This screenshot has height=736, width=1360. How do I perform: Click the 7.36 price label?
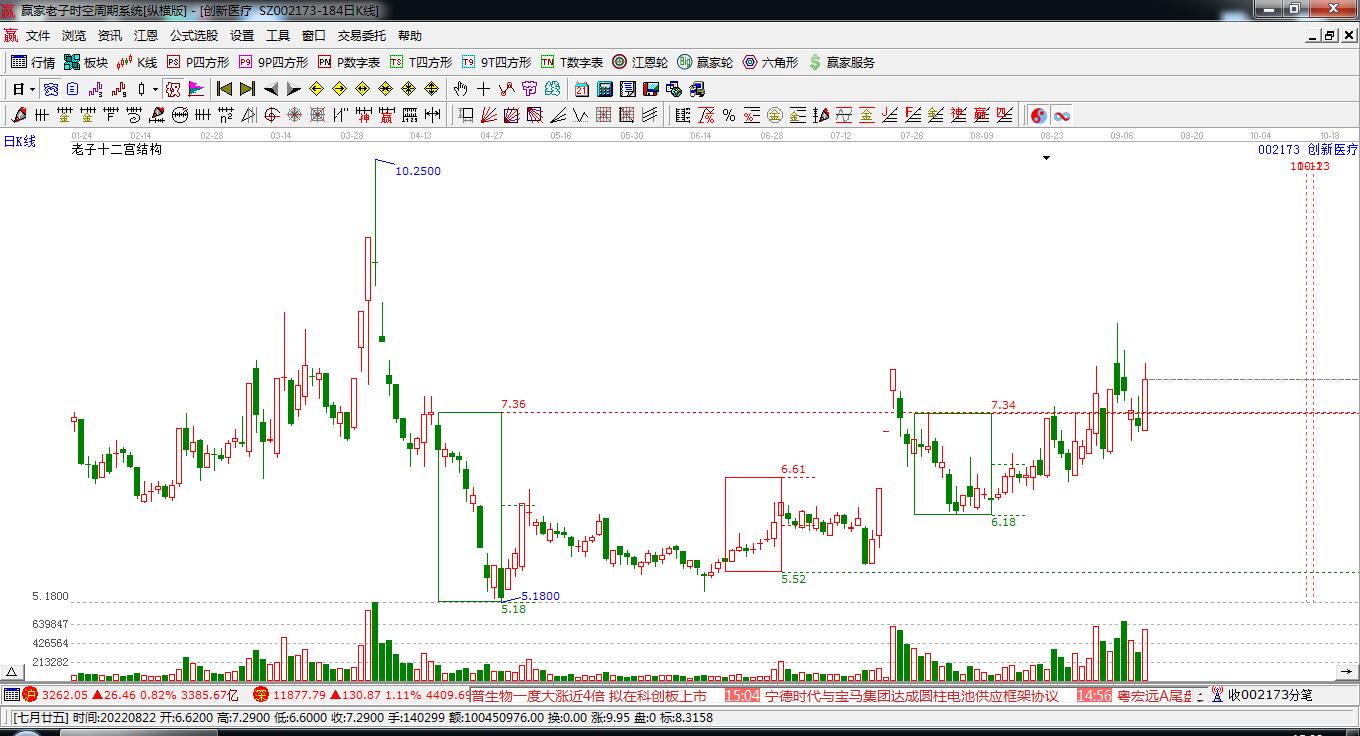[x=513, y=404]
